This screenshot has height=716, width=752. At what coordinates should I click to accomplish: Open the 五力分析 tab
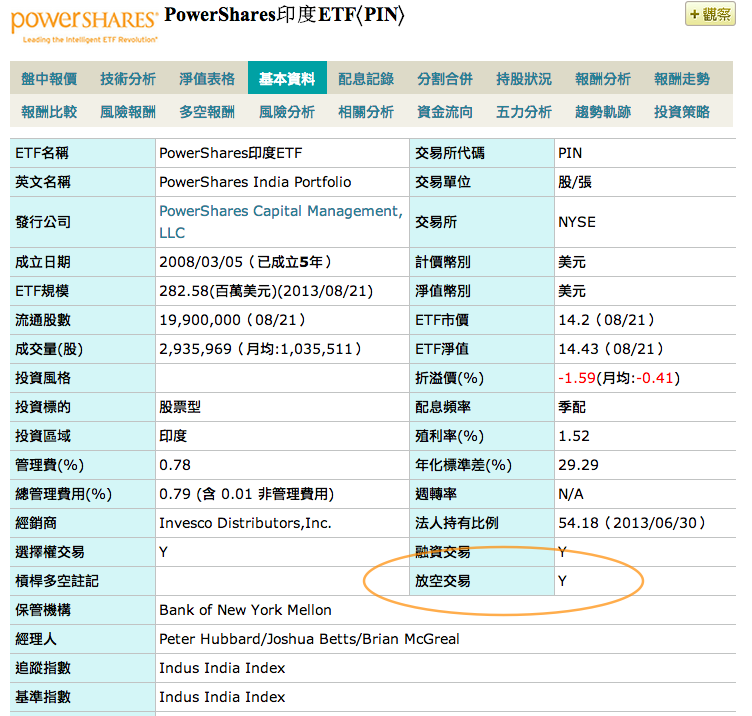click(x=524, y=111)
